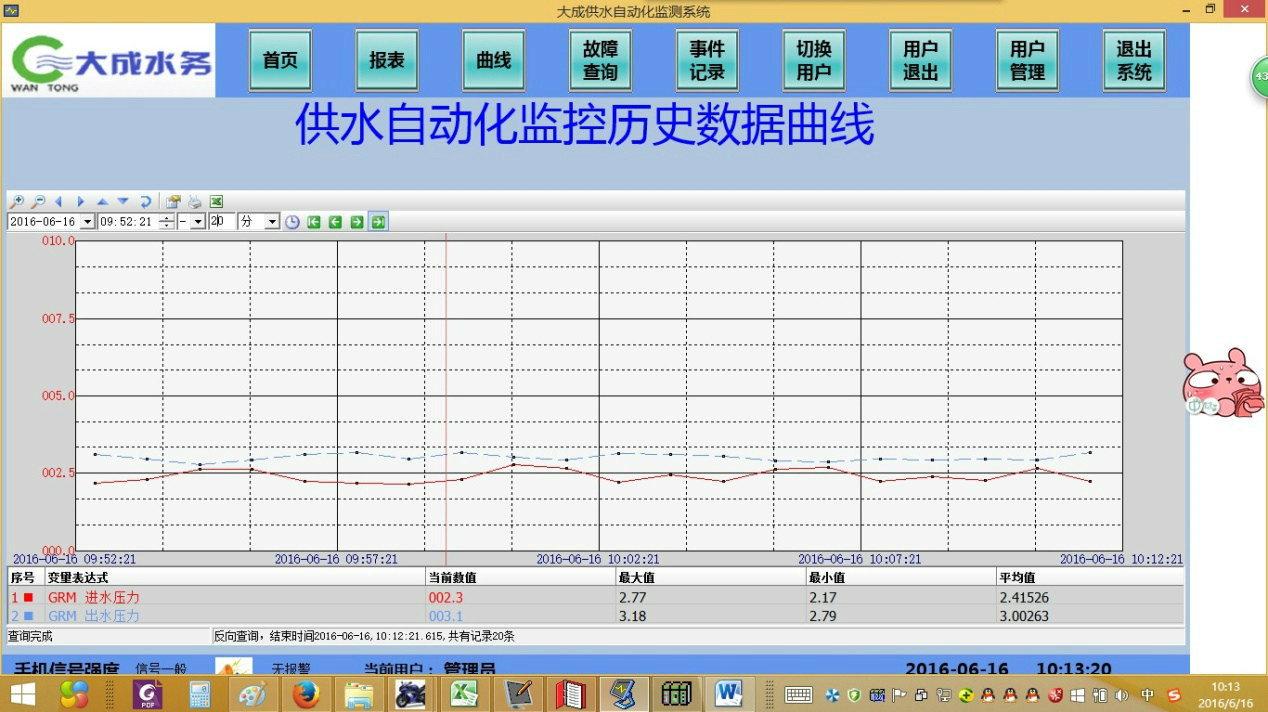Go to the 首页 home page

(x=280, y=60)
